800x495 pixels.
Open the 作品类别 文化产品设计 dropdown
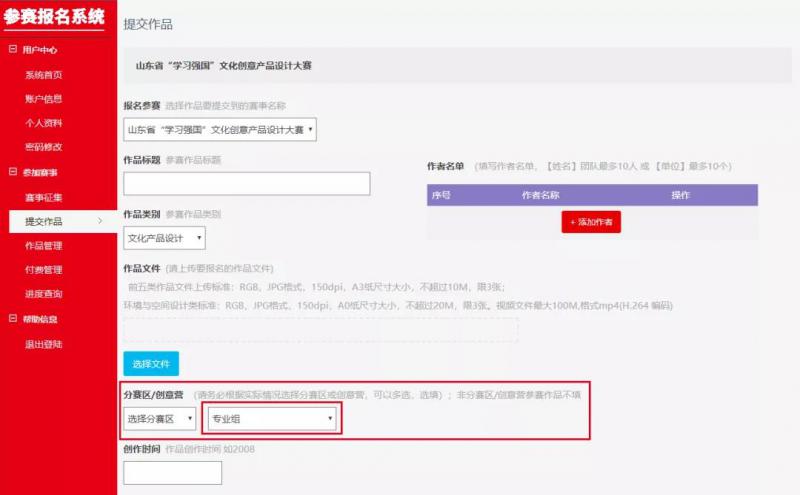click(x=164, y=238)
